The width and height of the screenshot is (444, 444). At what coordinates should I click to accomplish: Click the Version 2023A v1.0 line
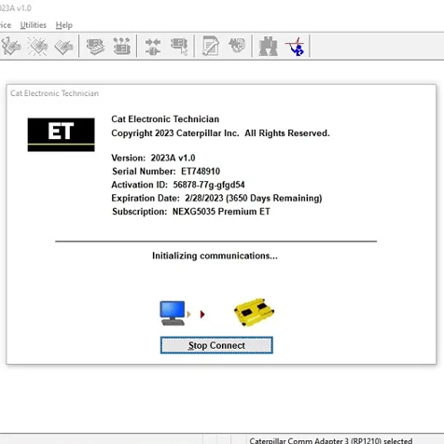[x=153, y=158]
